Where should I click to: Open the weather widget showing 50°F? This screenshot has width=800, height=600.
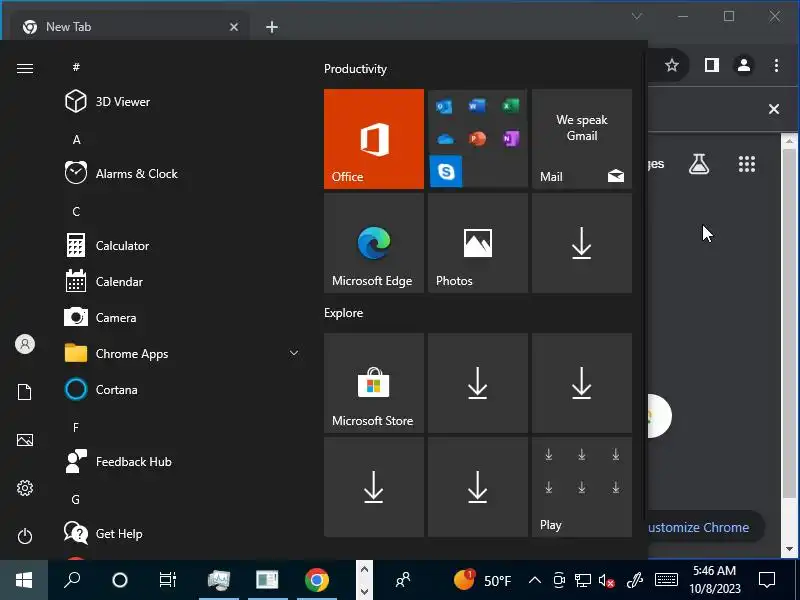pyautogui.click(x=482, y=580)
